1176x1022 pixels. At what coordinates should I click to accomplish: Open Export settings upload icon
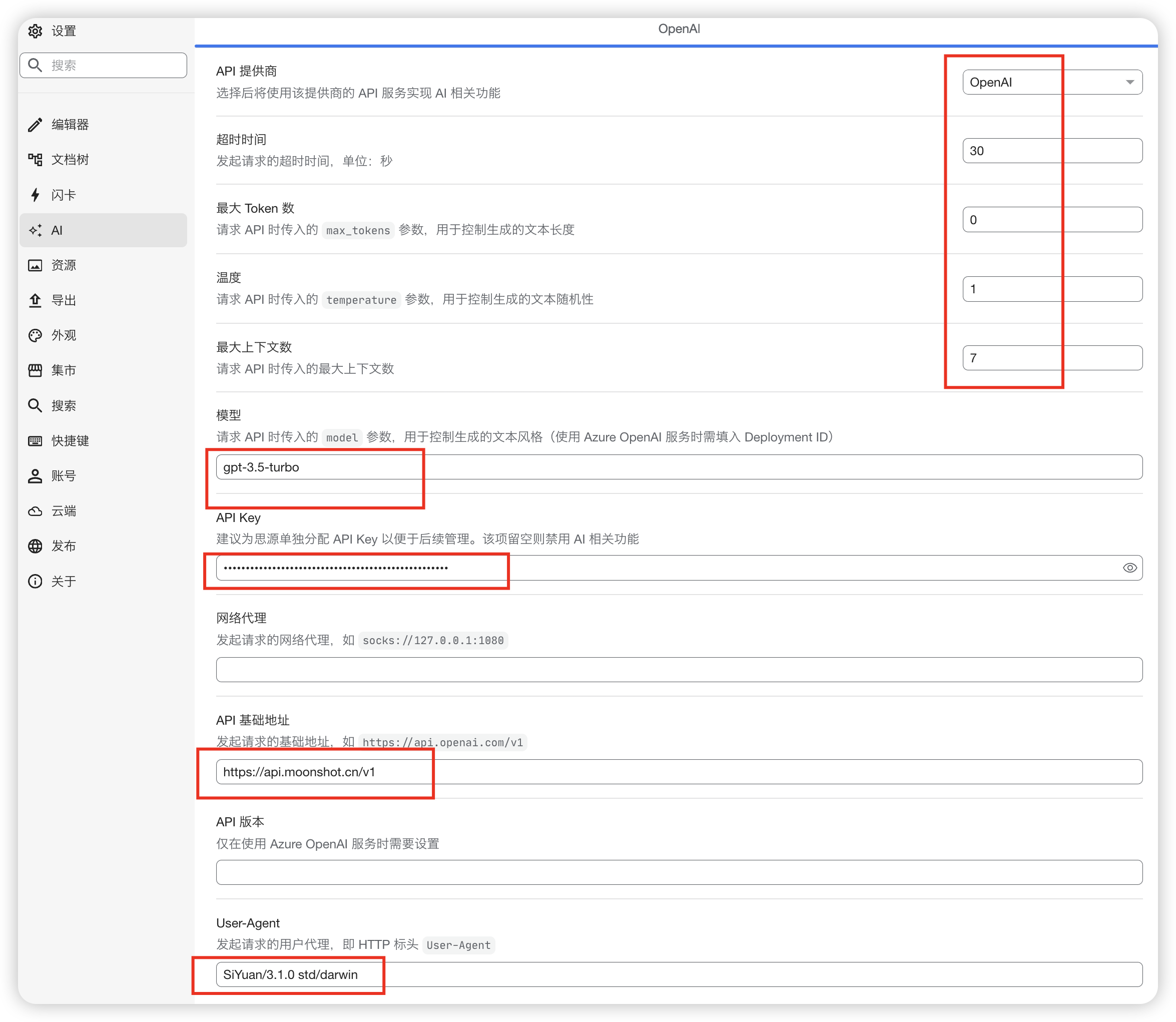coord(36,300)
